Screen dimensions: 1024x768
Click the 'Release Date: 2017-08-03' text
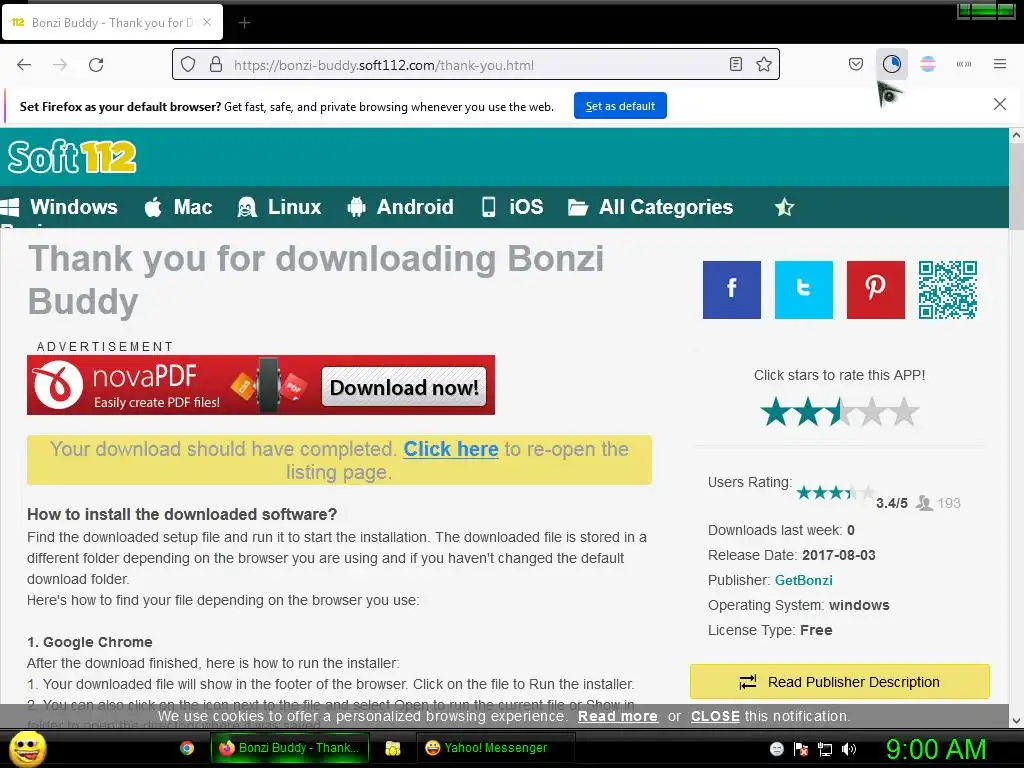[x=792, y=555]
